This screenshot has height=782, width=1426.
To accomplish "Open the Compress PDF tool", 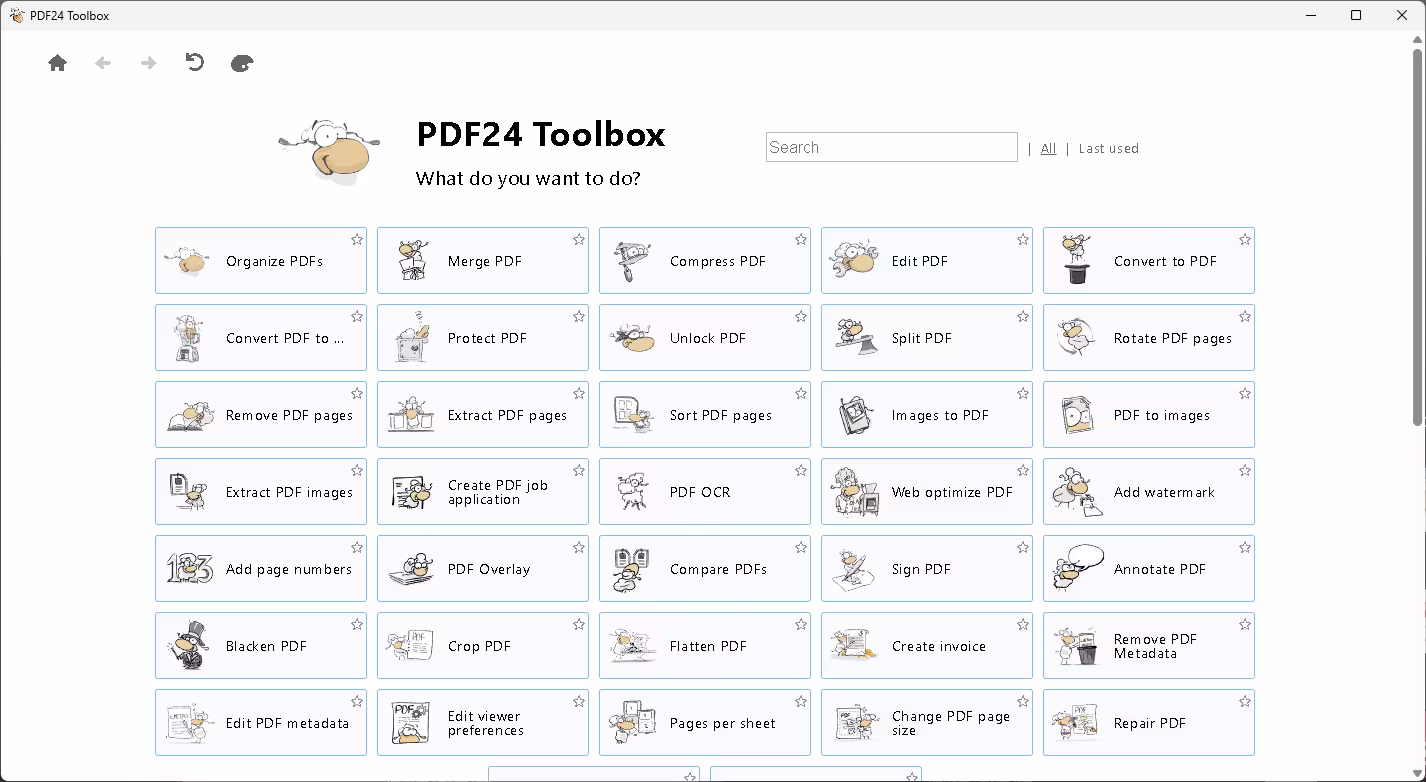I will [705, 261].
